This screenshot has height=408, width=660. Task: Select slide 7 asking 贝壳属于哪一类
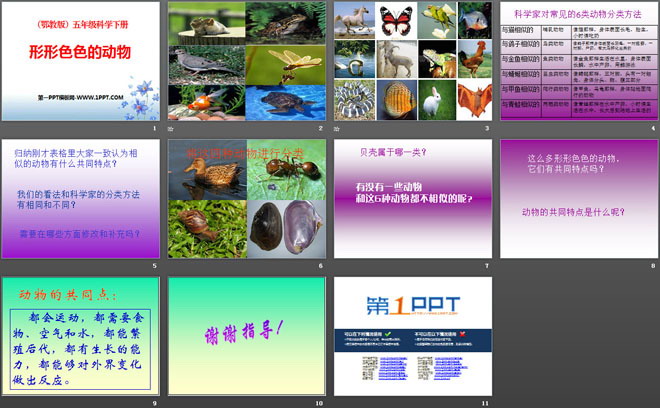point(412,199)
